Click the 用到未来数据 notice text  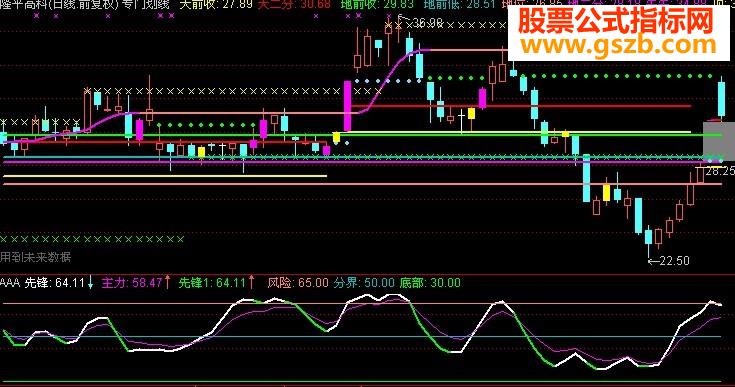[x=36, y=257]
